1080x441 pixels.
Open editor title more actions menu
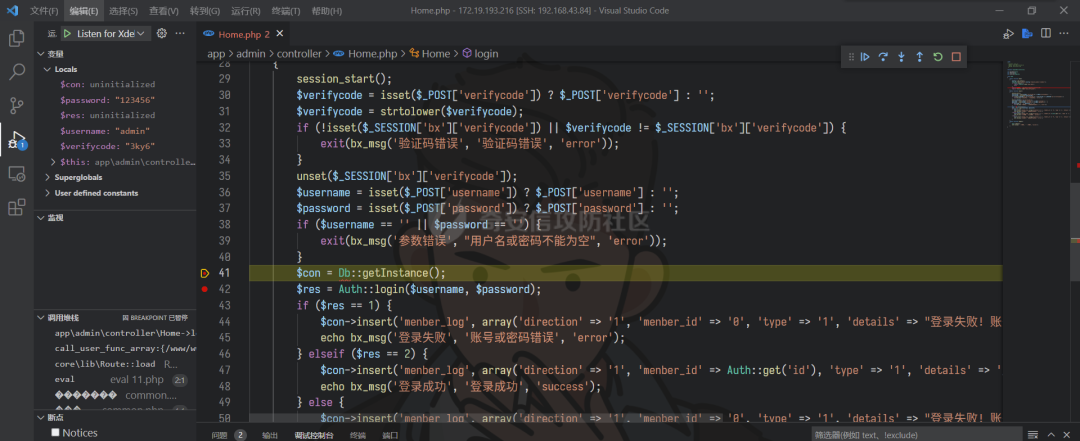1063,33
